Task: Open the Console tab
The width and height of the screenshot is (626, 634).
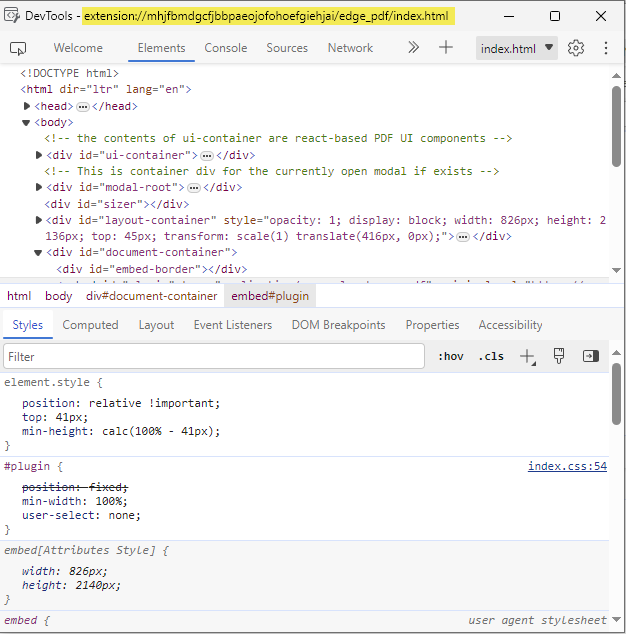Action: (x=226, y=48)
